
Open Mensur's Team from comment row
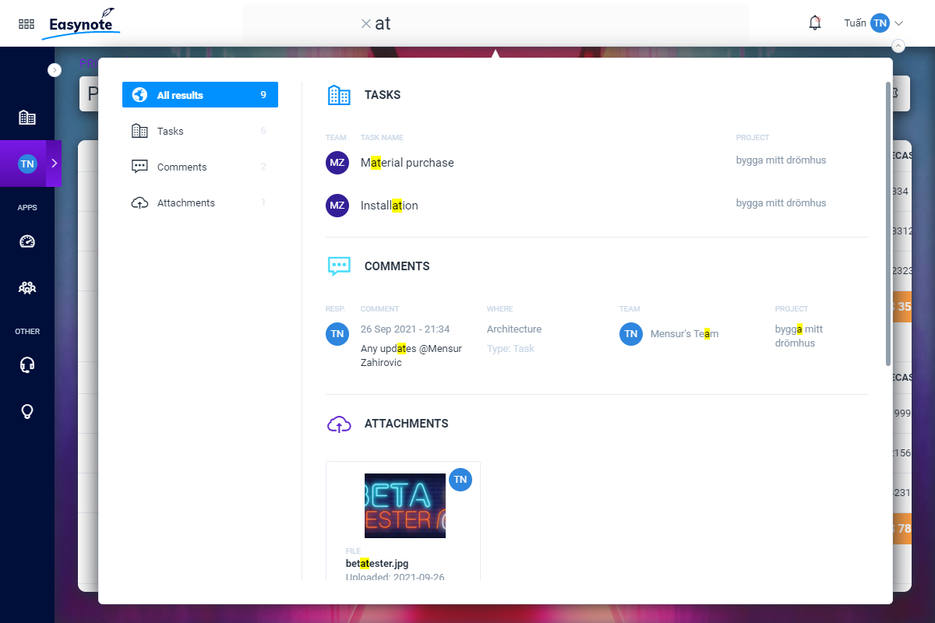pos(684,334)
